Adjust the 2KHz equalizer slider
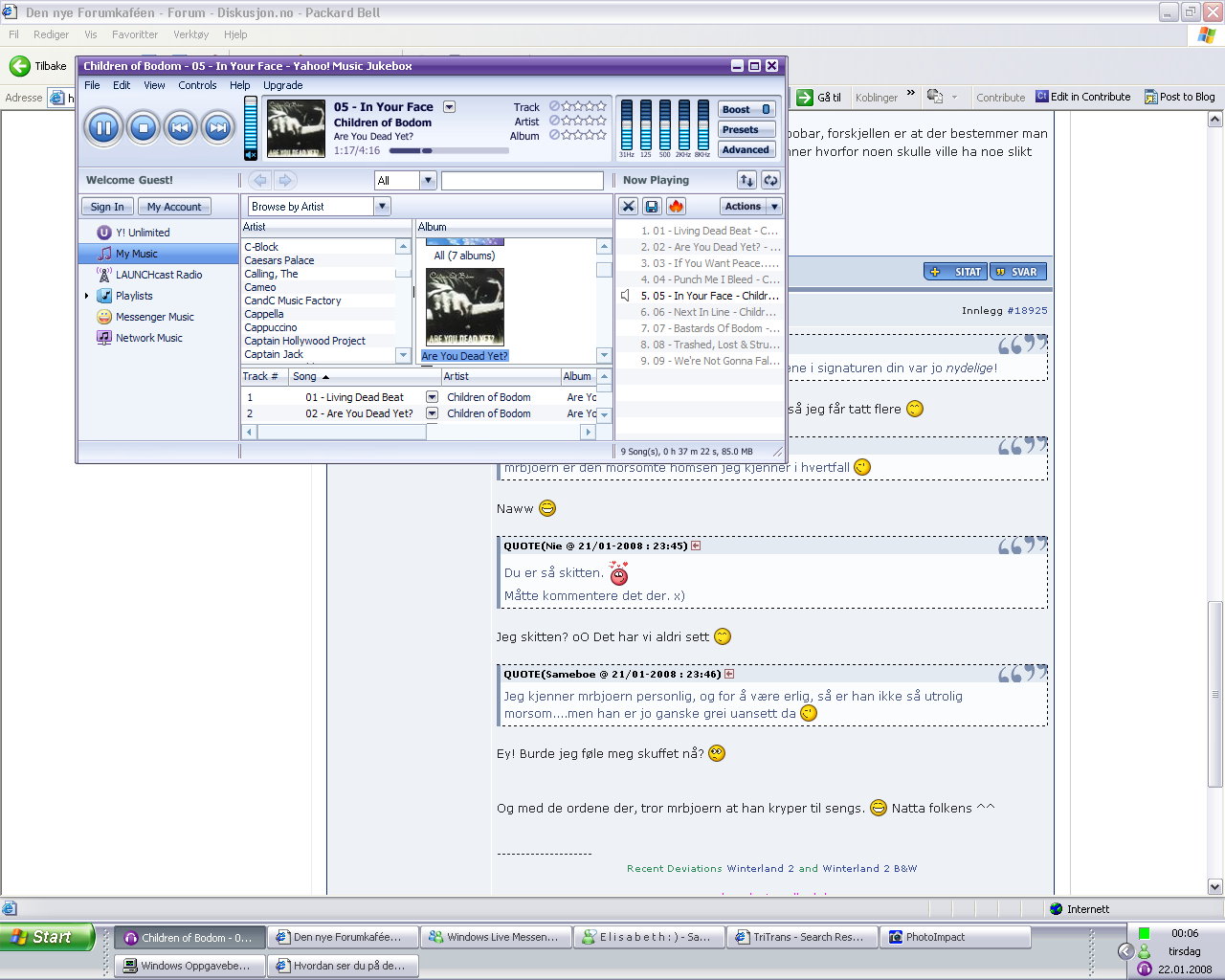The width and height of the screenshot is (1225, 980). tap(684, 124)
